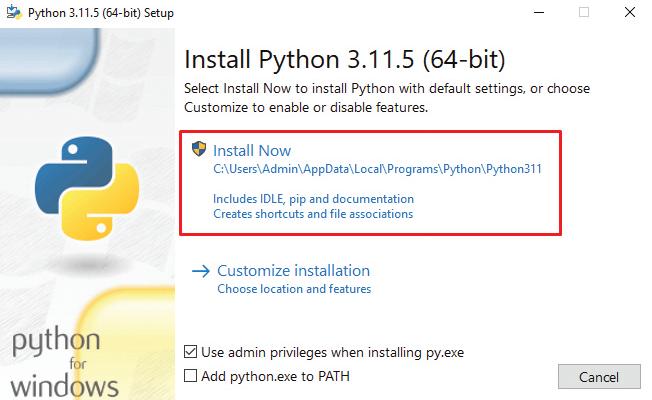
Task: Minimize the Python Setup window
Action: coord(539,12)
